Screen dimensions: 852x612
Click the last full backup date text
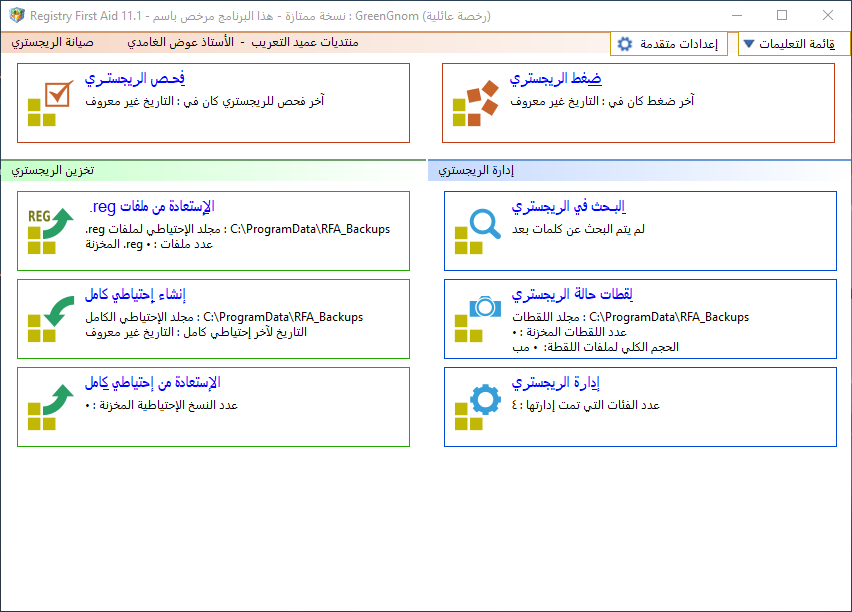(x=196, y=332)
